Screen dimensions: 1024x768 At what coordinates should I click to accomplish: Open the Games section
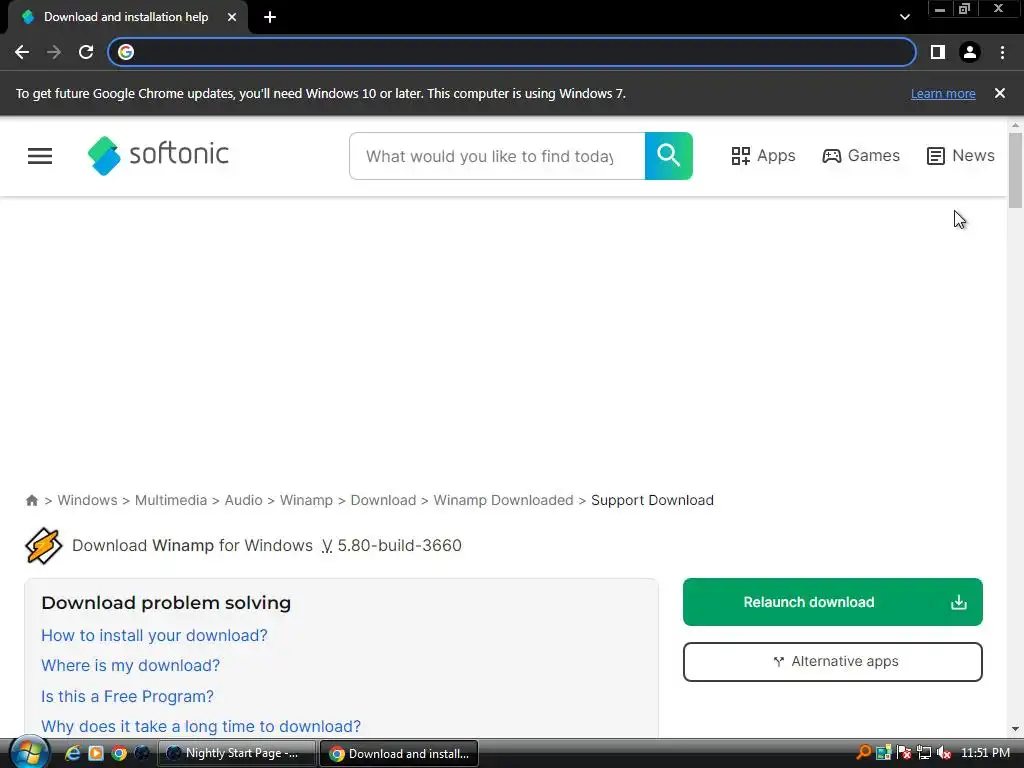pos(861,155)
